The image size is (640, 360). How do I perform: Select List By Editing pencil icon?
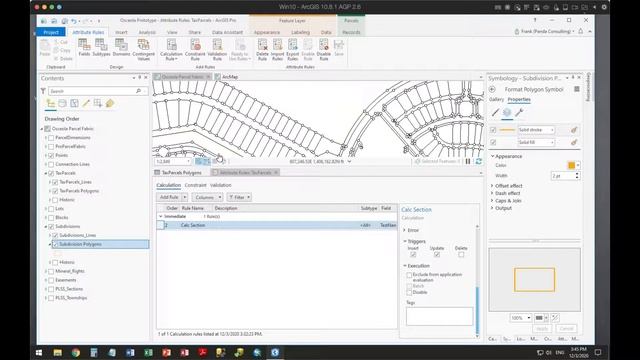point(86,104)
